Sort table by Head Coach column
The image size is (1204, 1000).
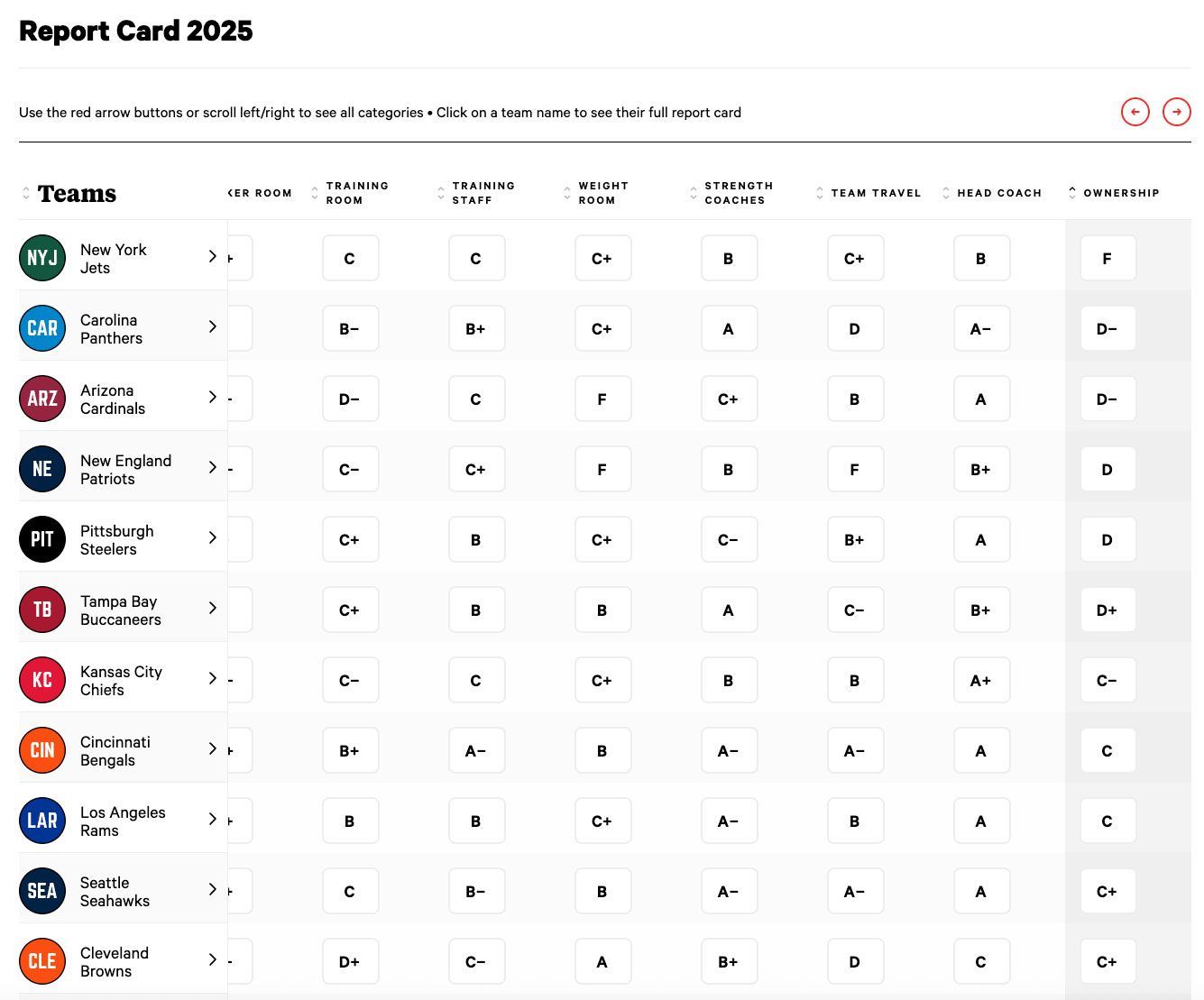[998, 193]
